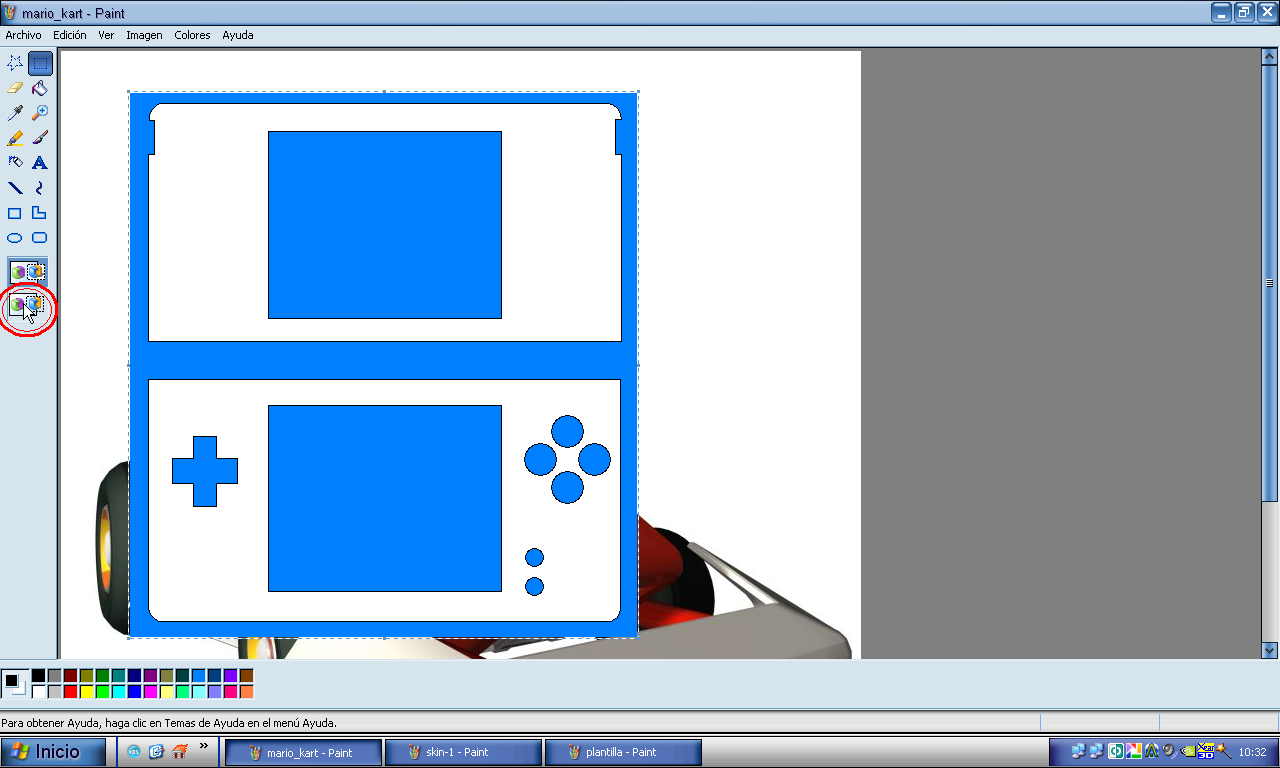Click the blue D-pad cross on the drawing

(205, 470)
